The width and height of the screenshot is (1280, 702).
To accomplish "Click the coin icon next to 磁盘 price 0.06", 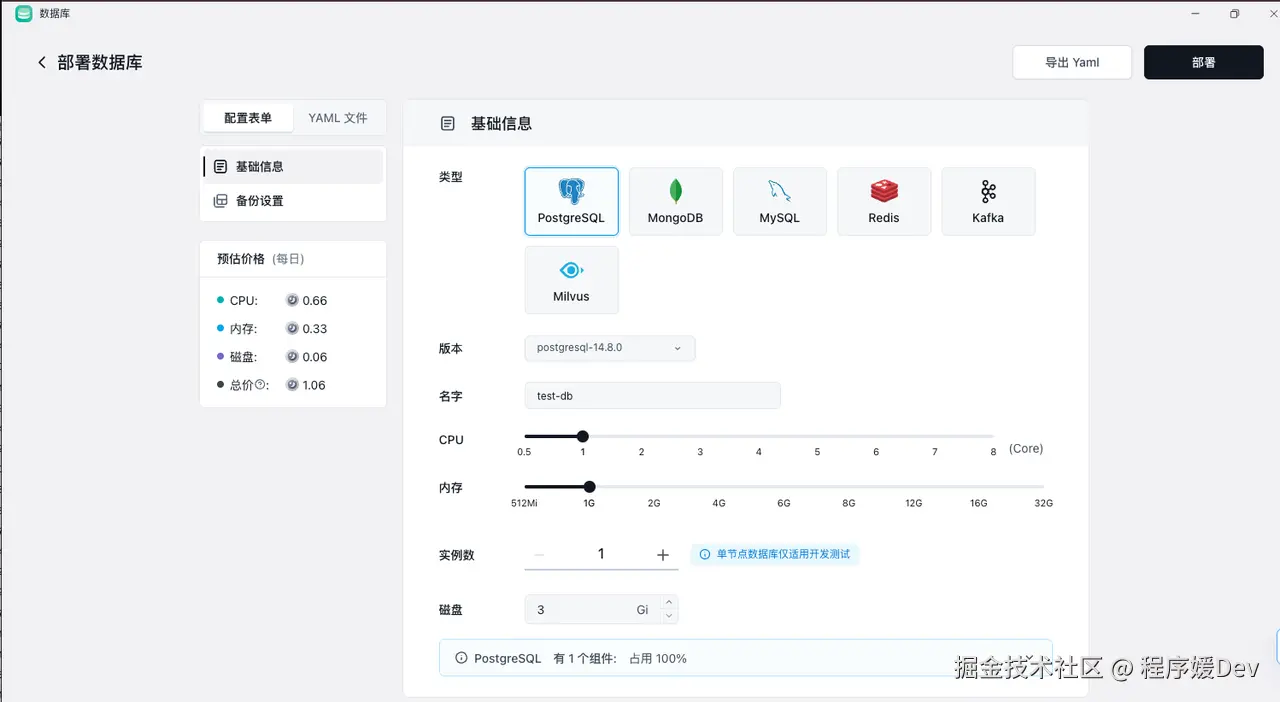I will 292,356.
